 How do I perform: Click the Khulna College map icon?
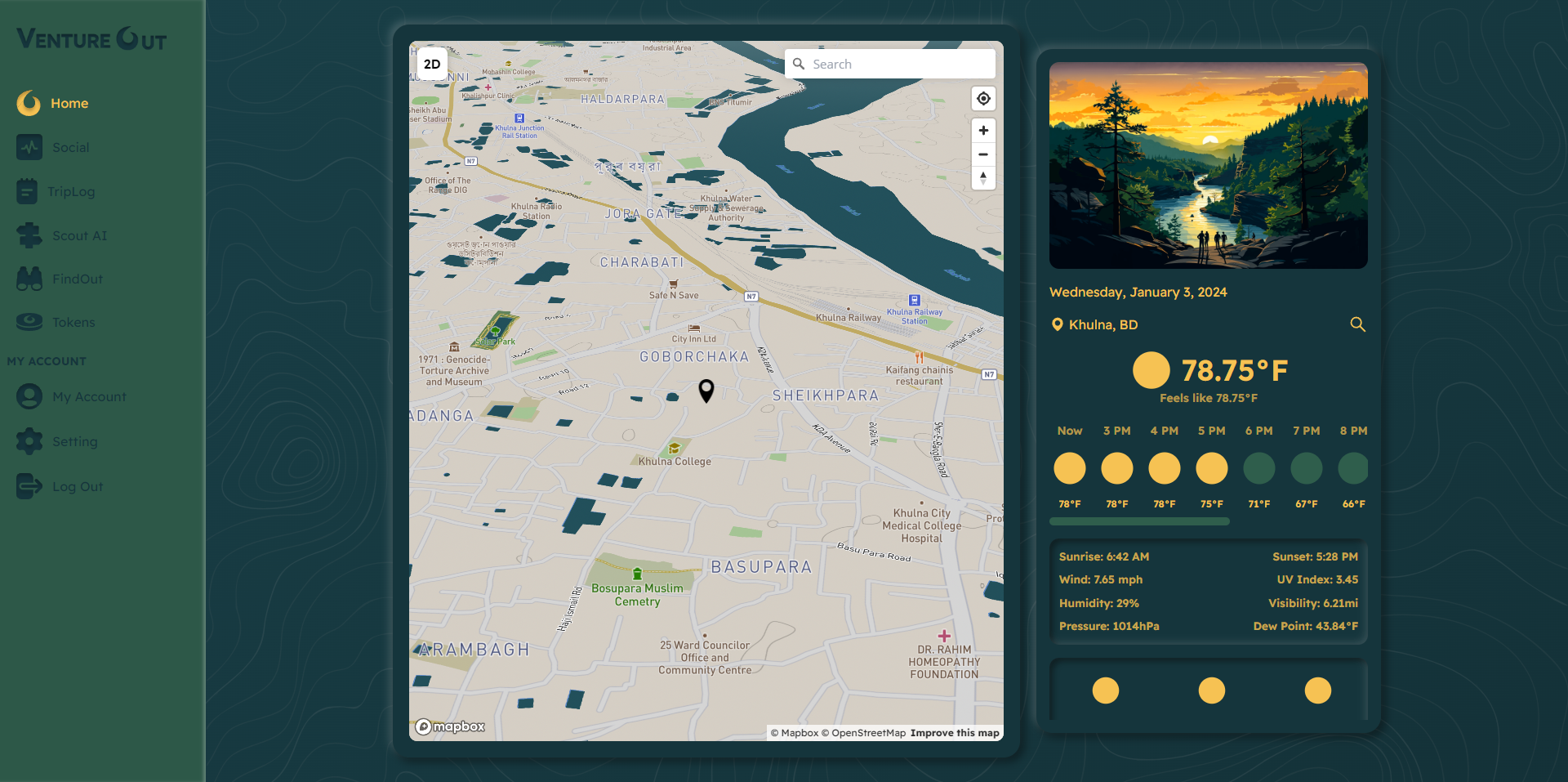675,448
